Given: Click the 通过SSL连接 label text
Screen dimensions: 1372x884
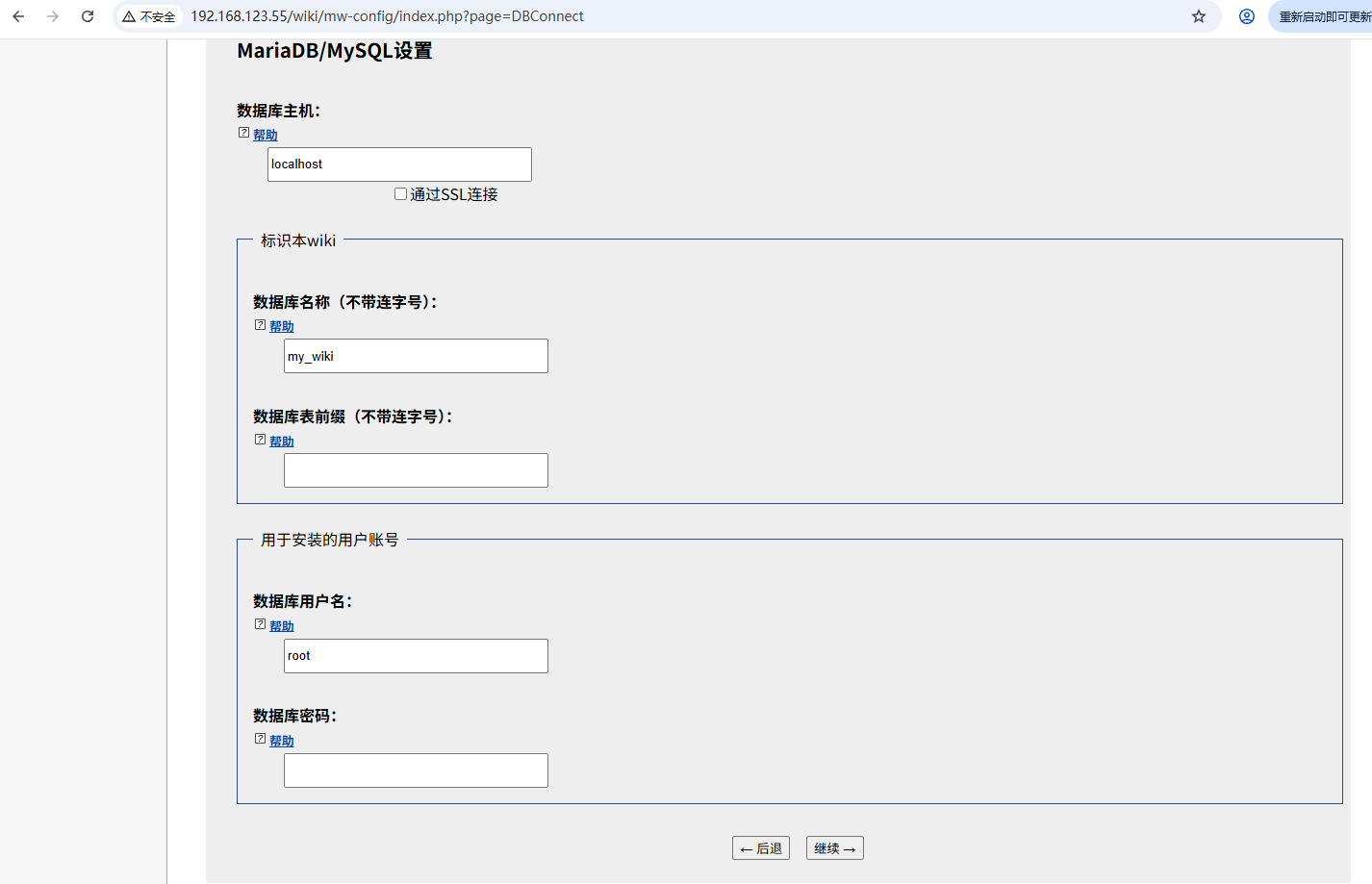Looking at the screenshot, I should [454, 194].
